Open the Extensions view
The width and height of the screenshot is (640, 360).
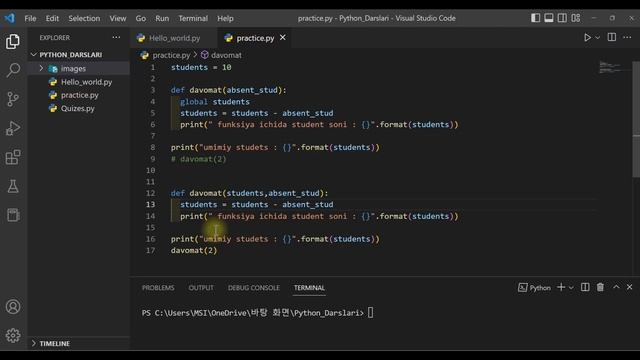click(13, 157)
